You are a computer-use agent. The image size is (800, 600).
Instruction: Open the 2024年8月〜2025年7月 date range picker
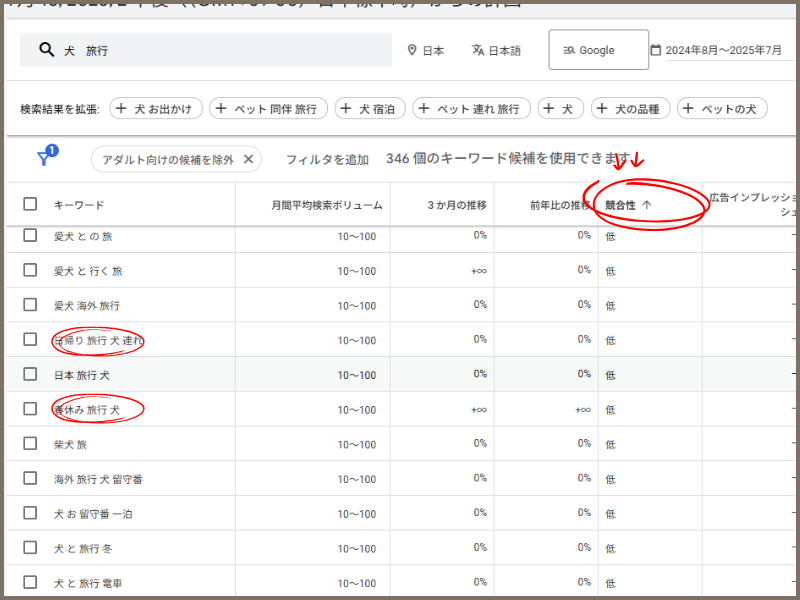pos(723,50)
